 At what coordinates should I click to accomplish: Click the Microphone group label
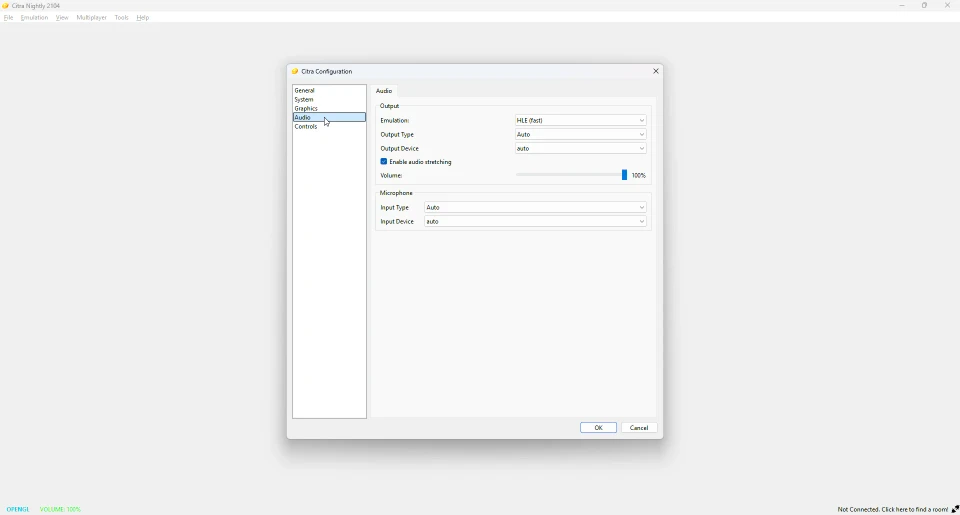click(x=396, y=193)
